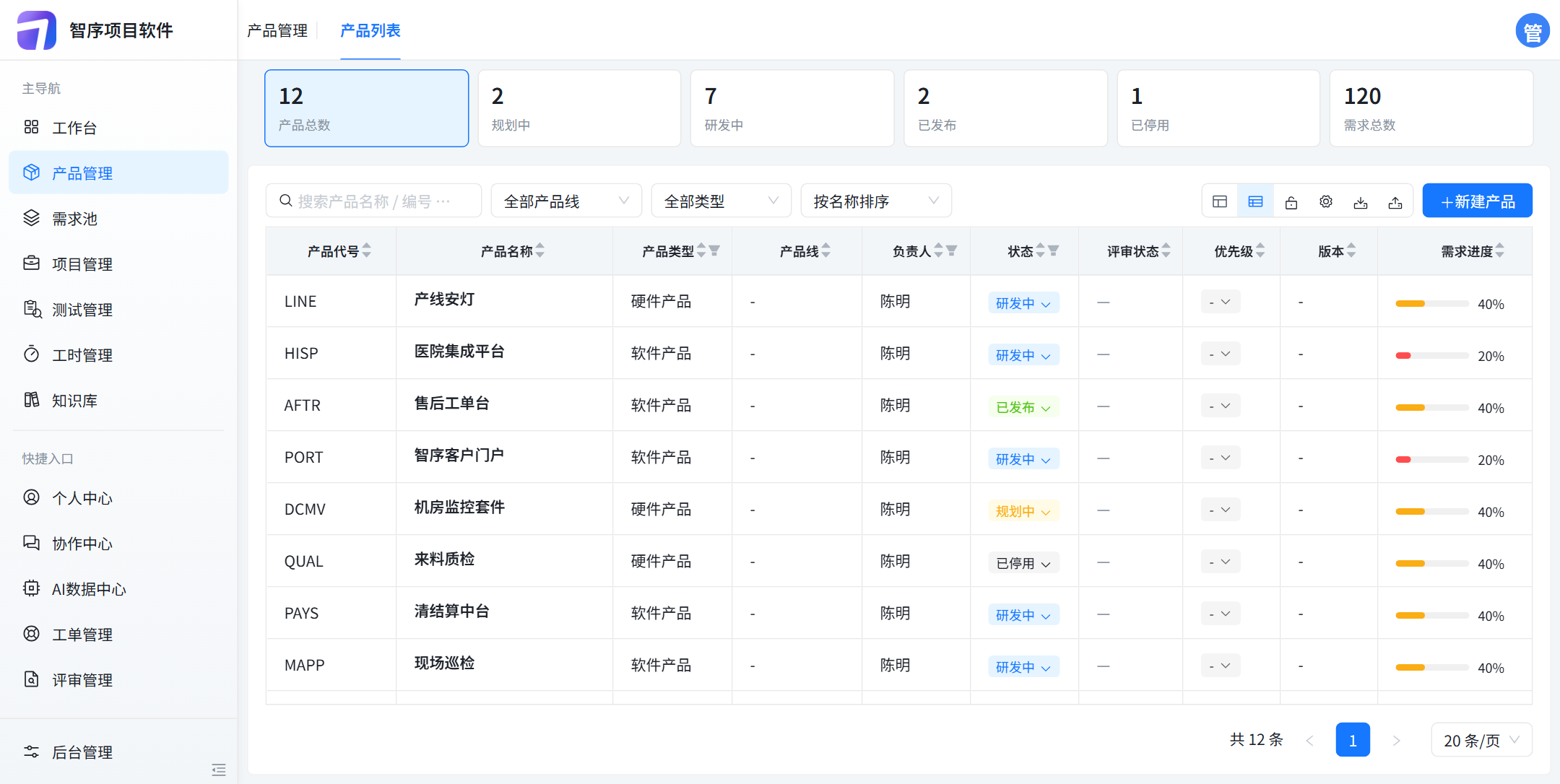Click the app logo icon
1560x784 pixels.
tap(36, 30)
